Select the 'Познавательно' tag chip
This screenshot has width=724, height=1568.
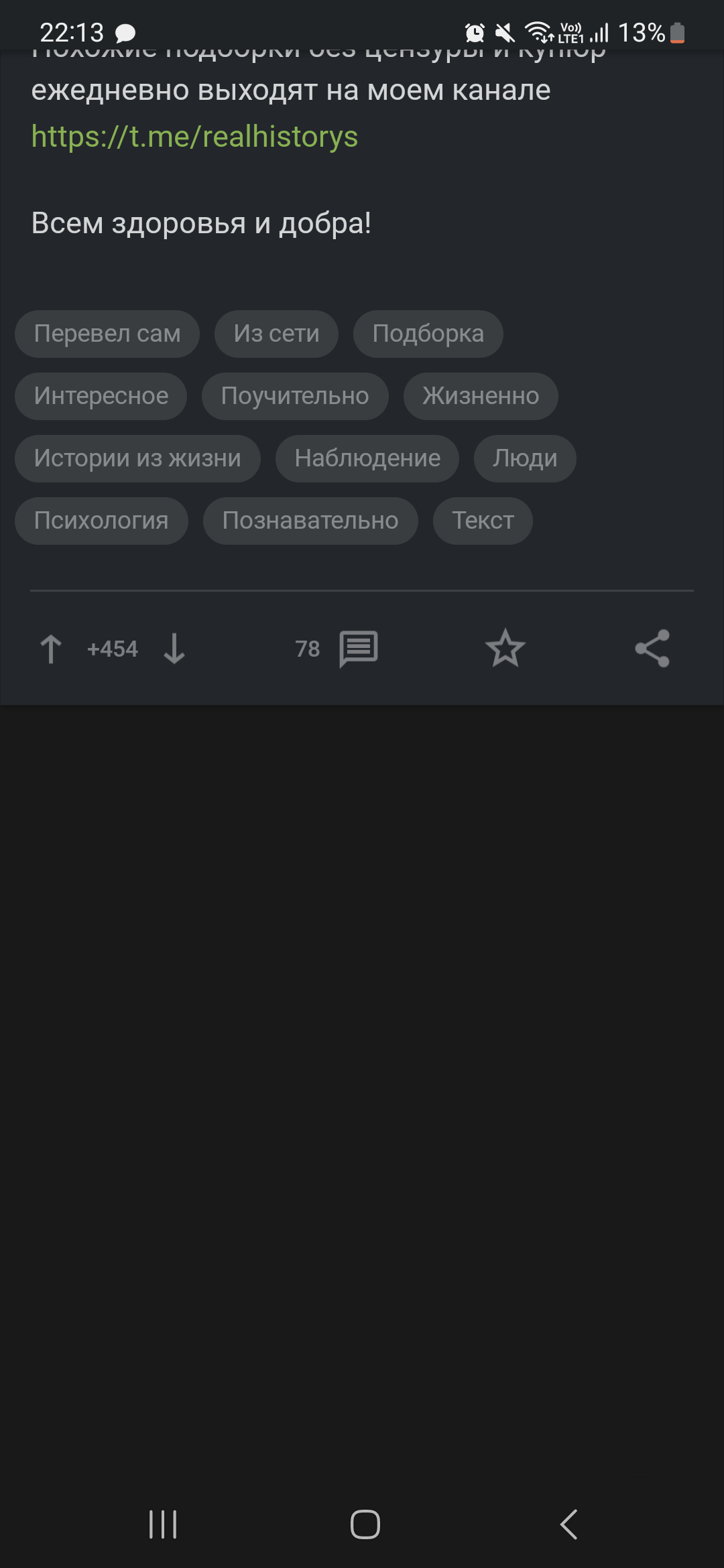[310, 521]
